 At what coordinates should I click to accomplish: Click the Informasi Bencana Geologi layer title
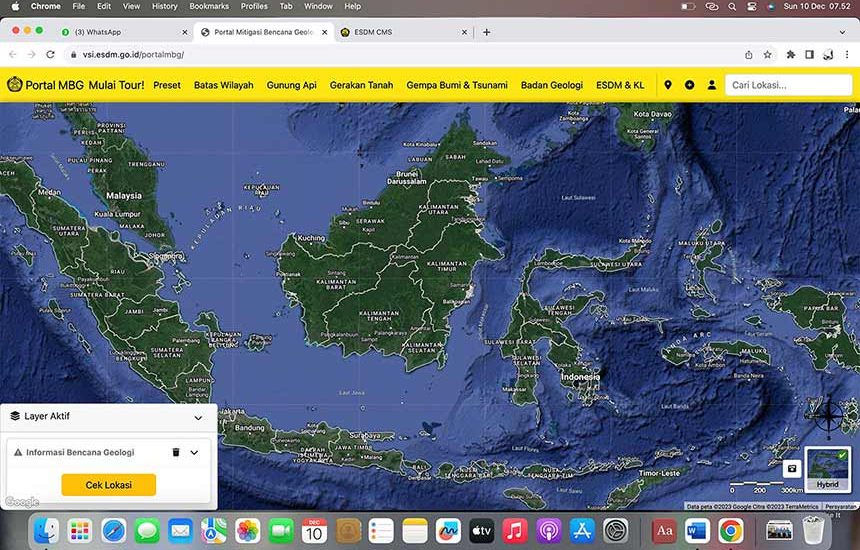[x=80, y=452]
